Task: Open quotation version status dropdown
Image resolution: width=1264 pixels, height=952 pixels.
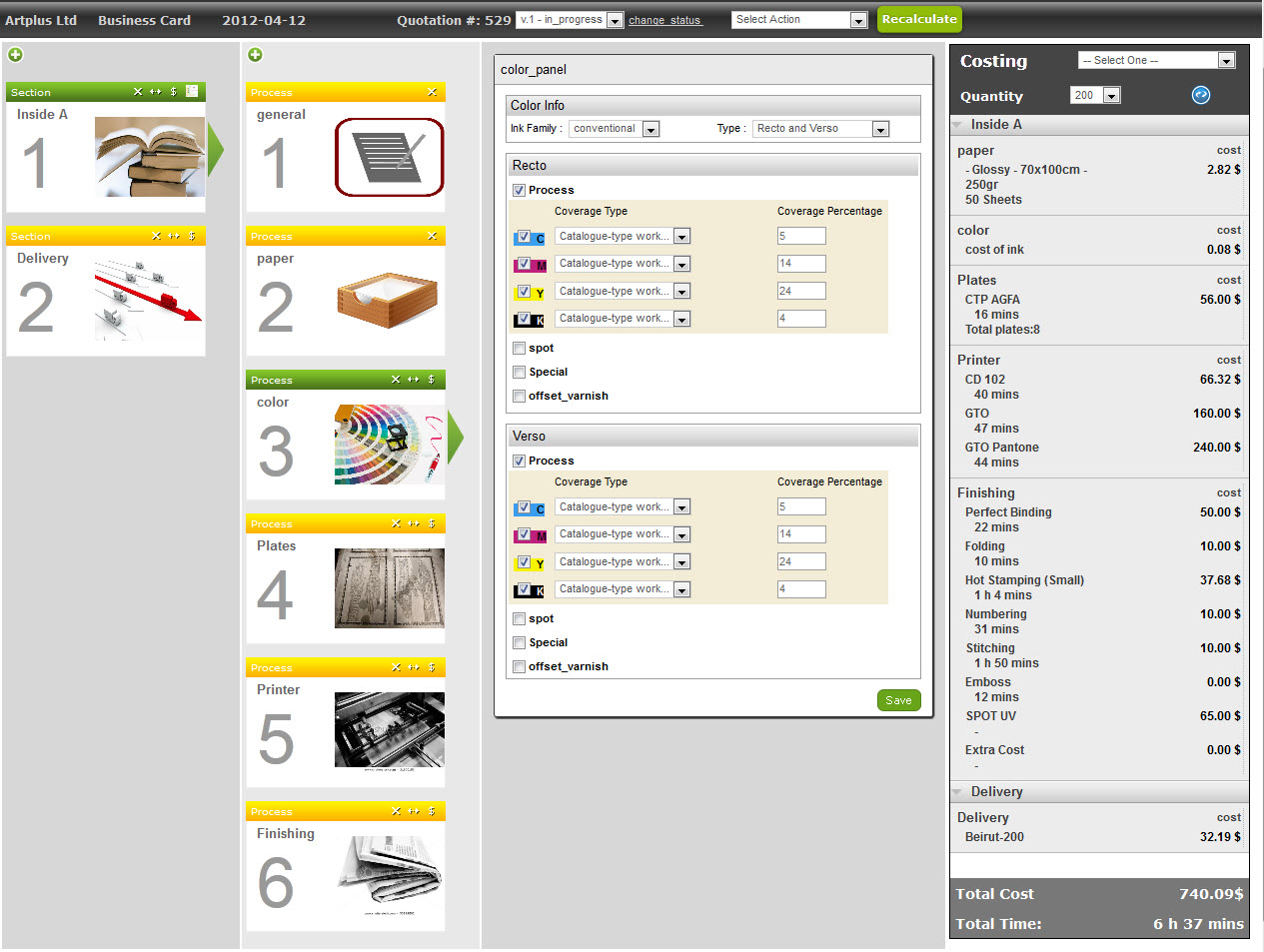Action: click(x=570, y=20)
